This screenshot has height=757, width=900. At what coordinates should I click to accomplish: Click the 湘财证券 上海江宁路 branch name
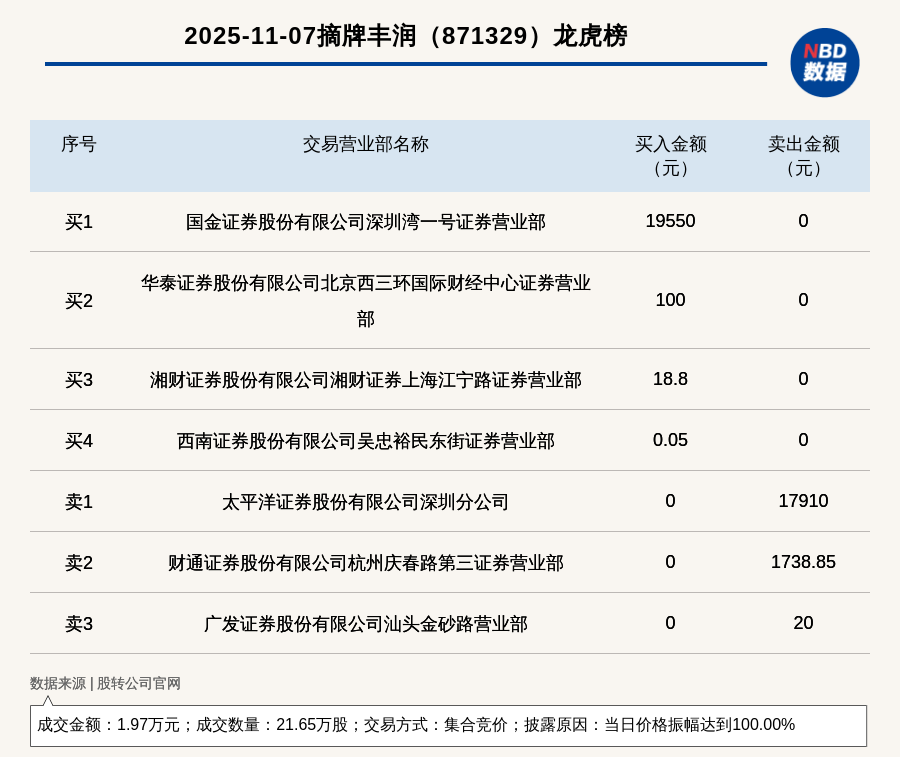tap(365, 380)
